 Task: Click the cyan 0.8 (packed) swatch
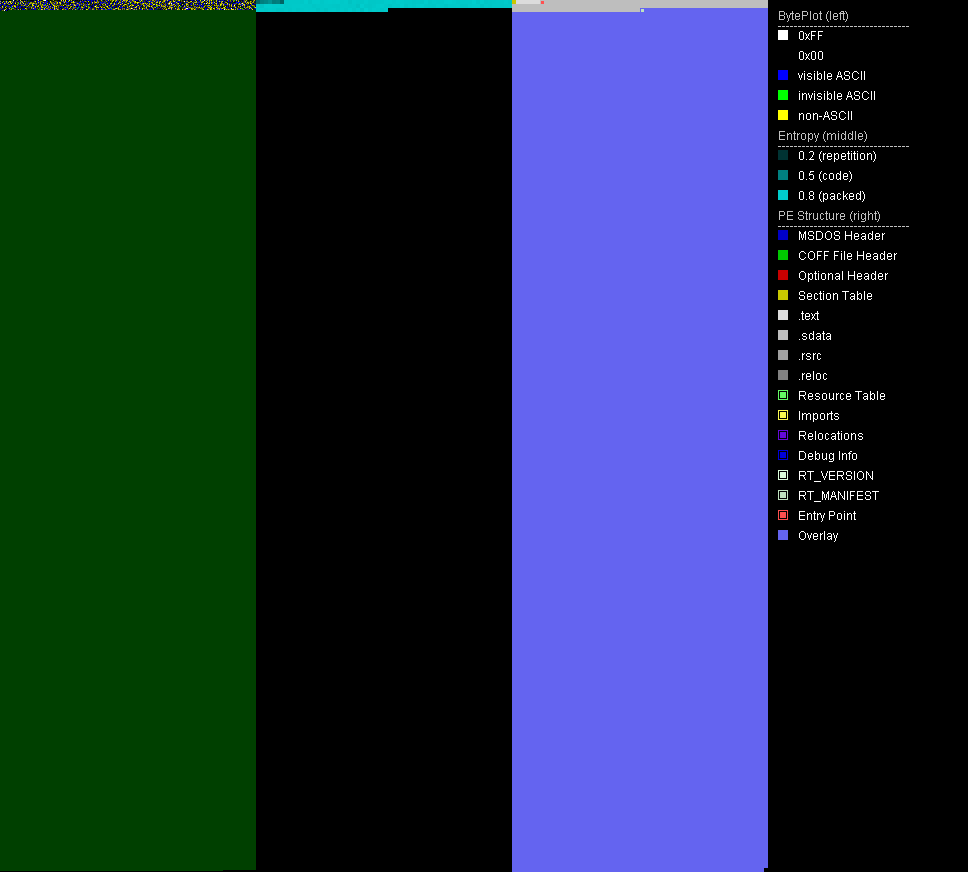[783, 195]
